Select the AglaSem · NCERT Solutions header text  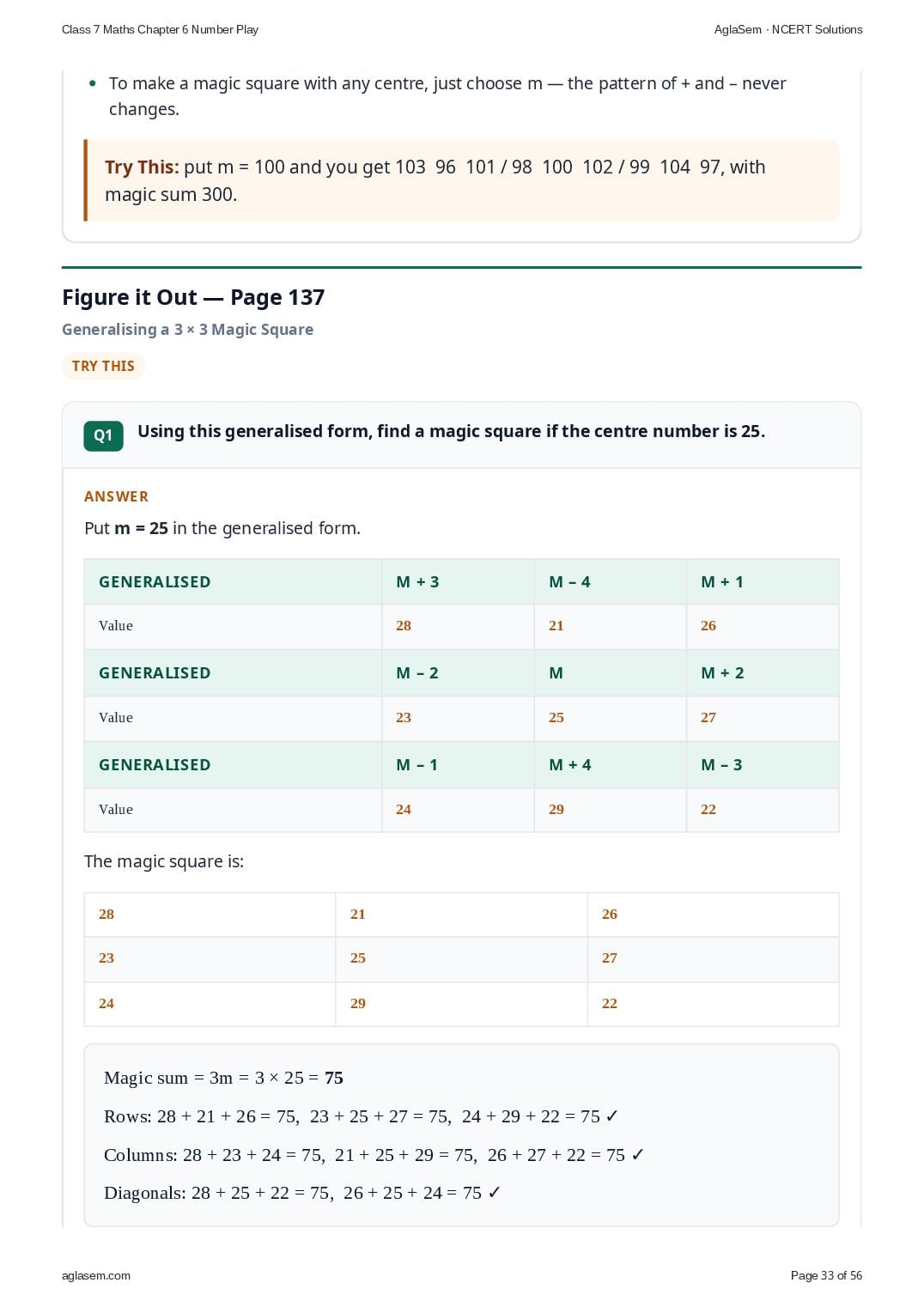tap(788, 29)
